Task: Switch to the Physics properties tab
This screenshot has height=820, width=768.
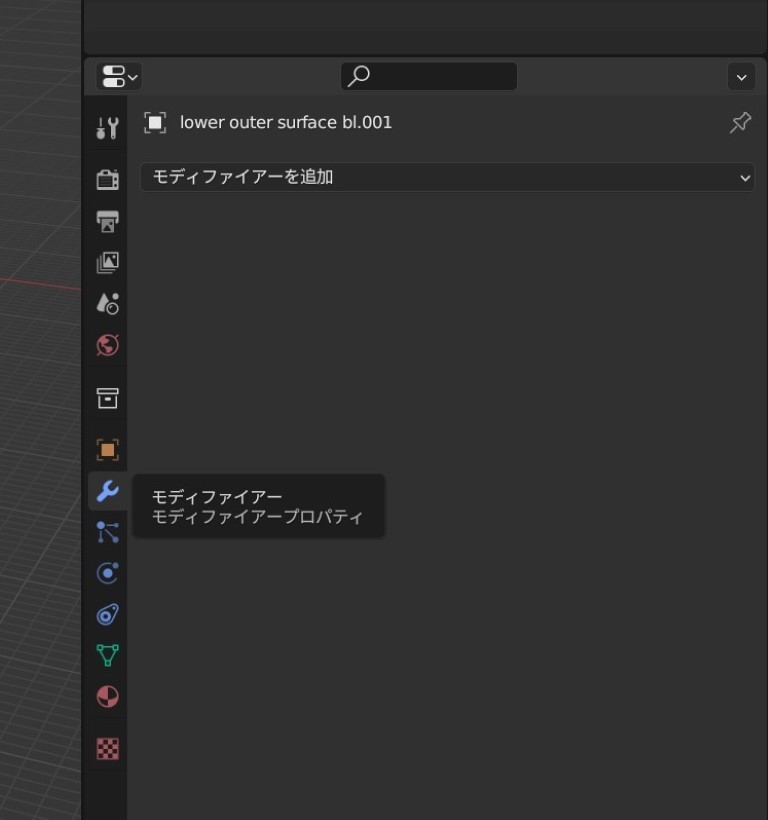Action: [107, 573]
